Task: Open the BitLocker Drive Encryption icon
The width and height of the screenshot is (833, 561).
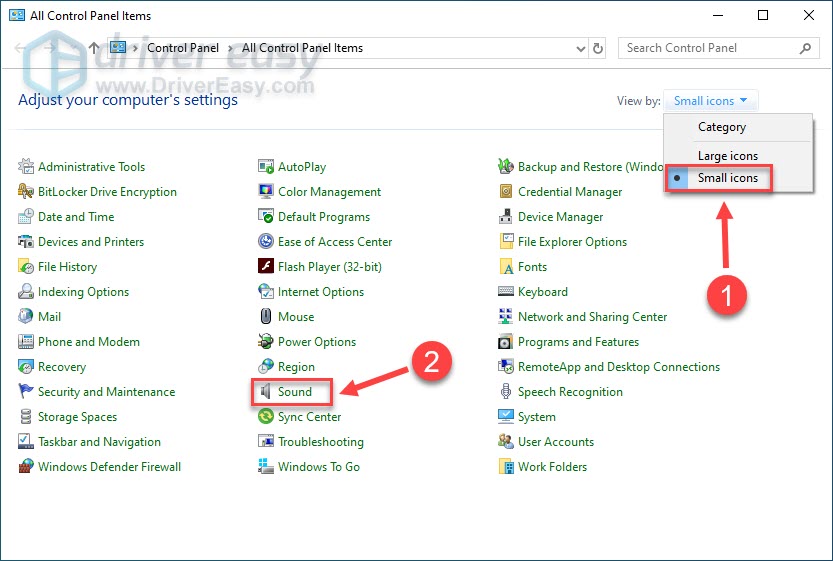Action: (26, 192)
